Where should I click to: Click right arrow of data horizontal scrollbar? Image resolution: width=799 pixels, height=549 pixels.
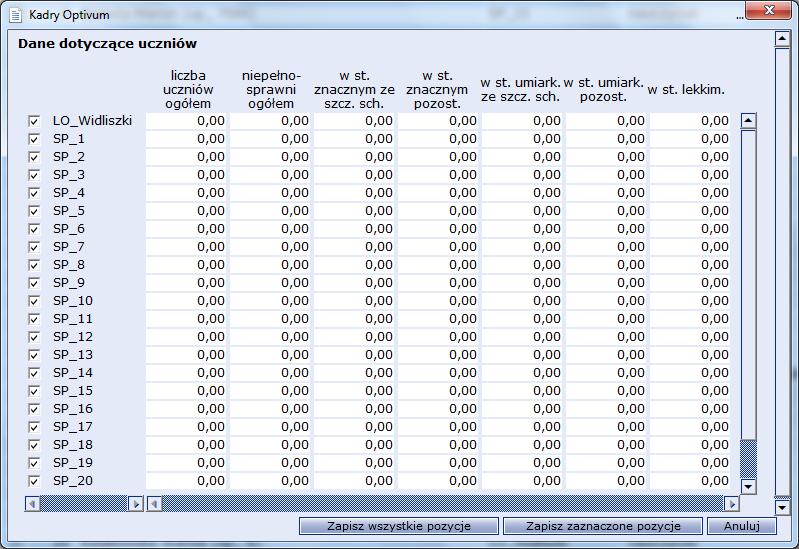[732, 504]
